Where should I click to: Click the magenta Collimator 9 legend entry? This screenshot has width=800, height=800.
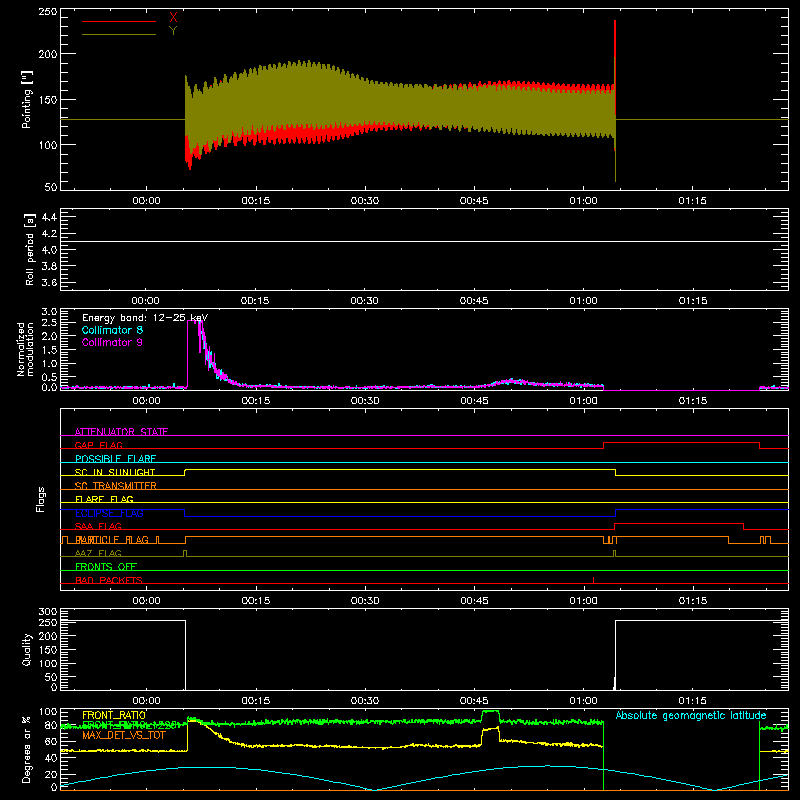112,342
